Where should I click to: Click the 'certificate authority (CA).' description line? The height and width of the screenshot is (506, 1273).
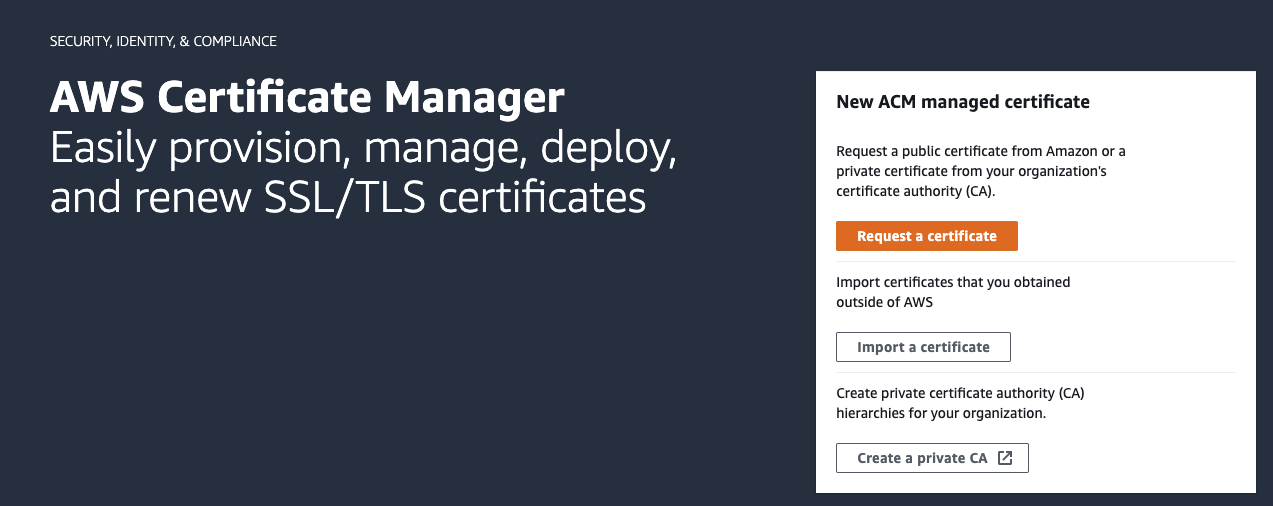tap(916, 191)
